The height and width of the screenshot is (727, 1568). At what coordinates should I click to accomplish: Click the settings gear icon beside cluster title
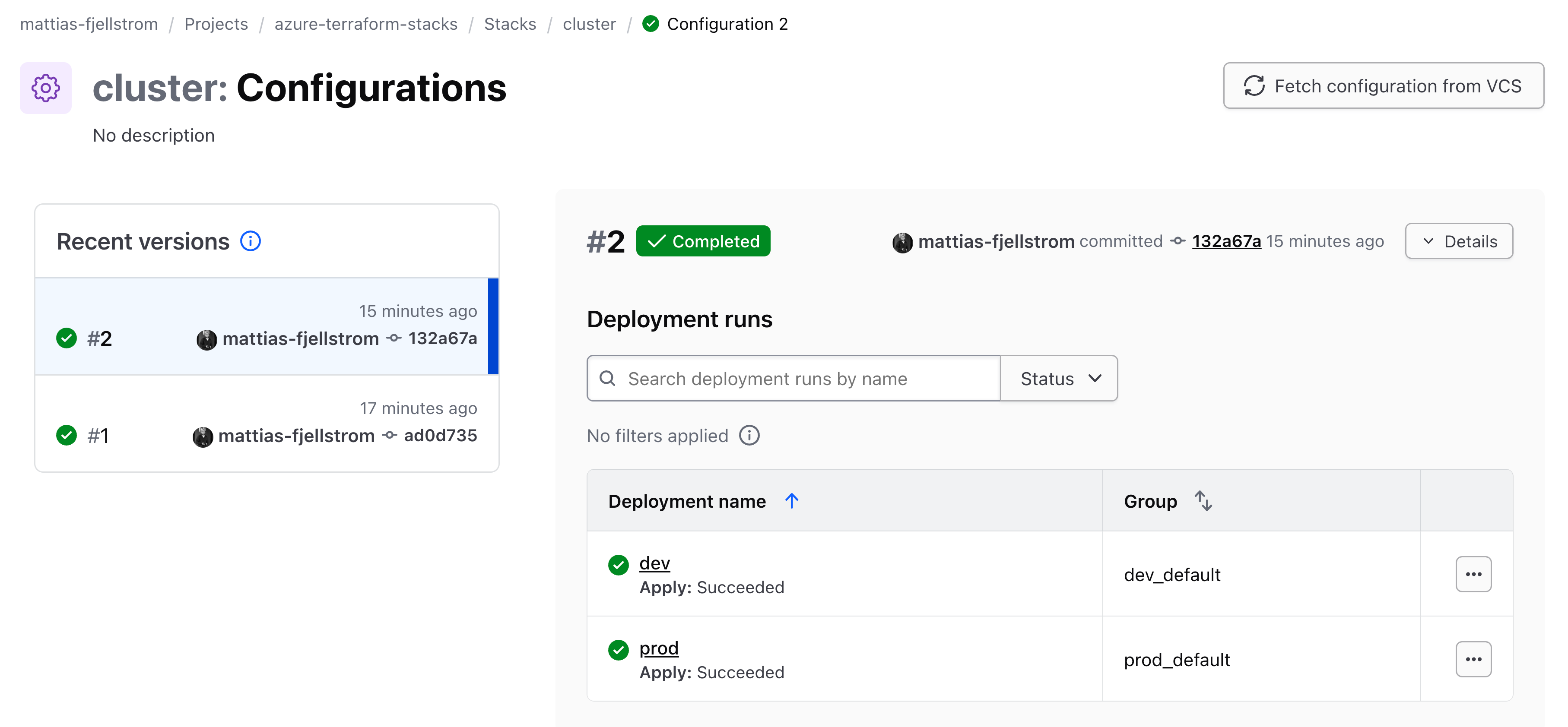46,88
